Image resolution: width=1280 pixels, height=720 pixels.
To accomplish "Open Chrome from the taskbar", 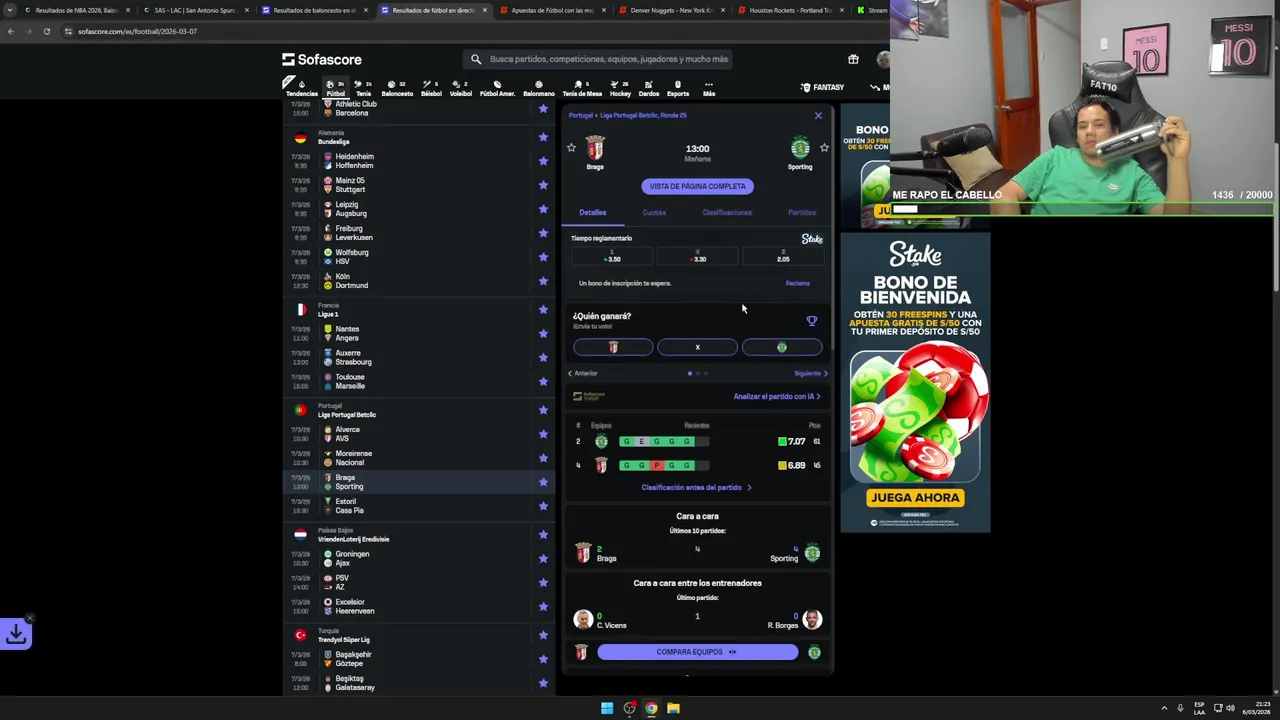I will 651,708.
